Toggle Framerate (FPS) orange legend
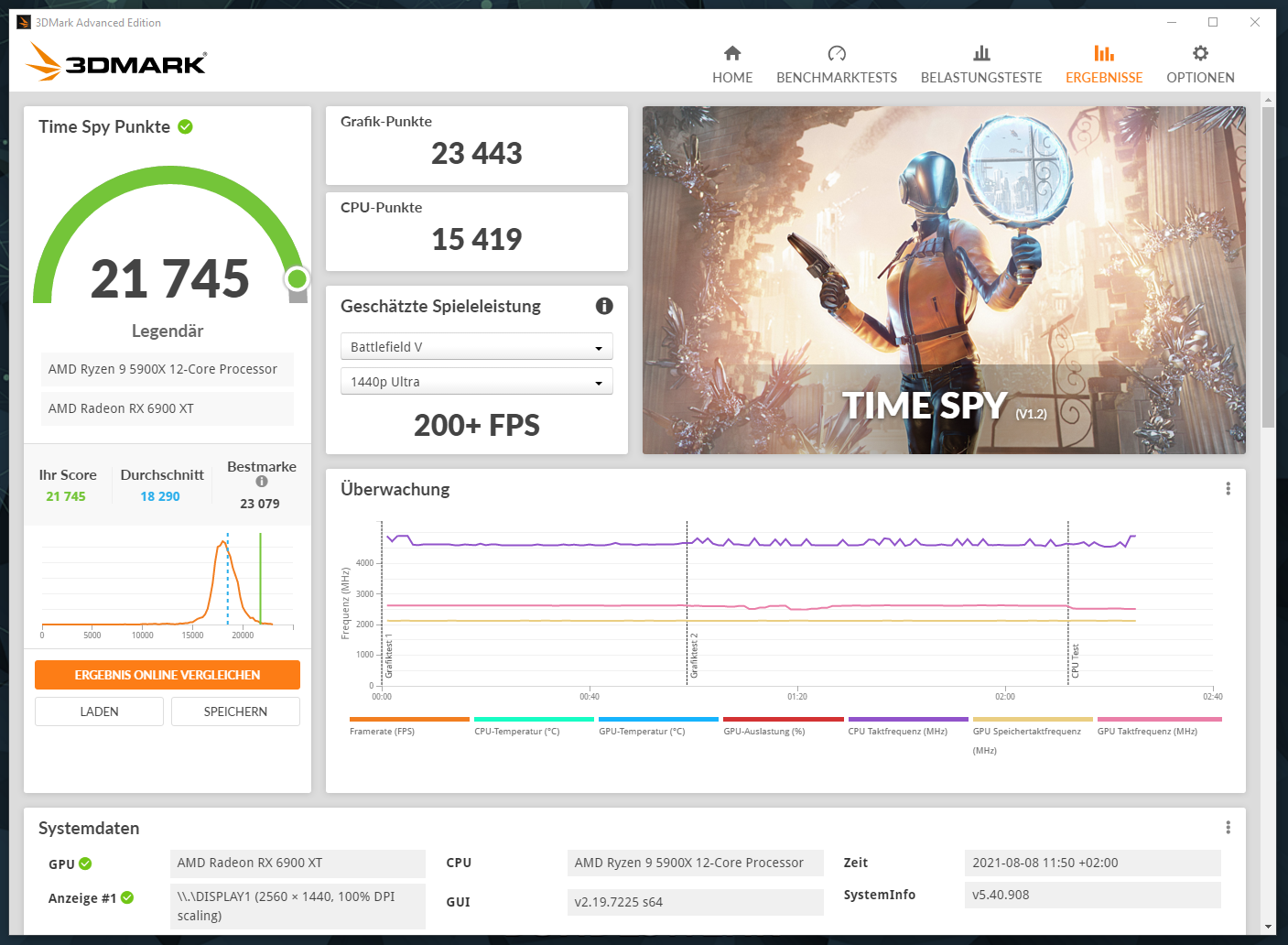This screenshot has width=1288, height=945. pyautogui.click(x=409, y=720)
